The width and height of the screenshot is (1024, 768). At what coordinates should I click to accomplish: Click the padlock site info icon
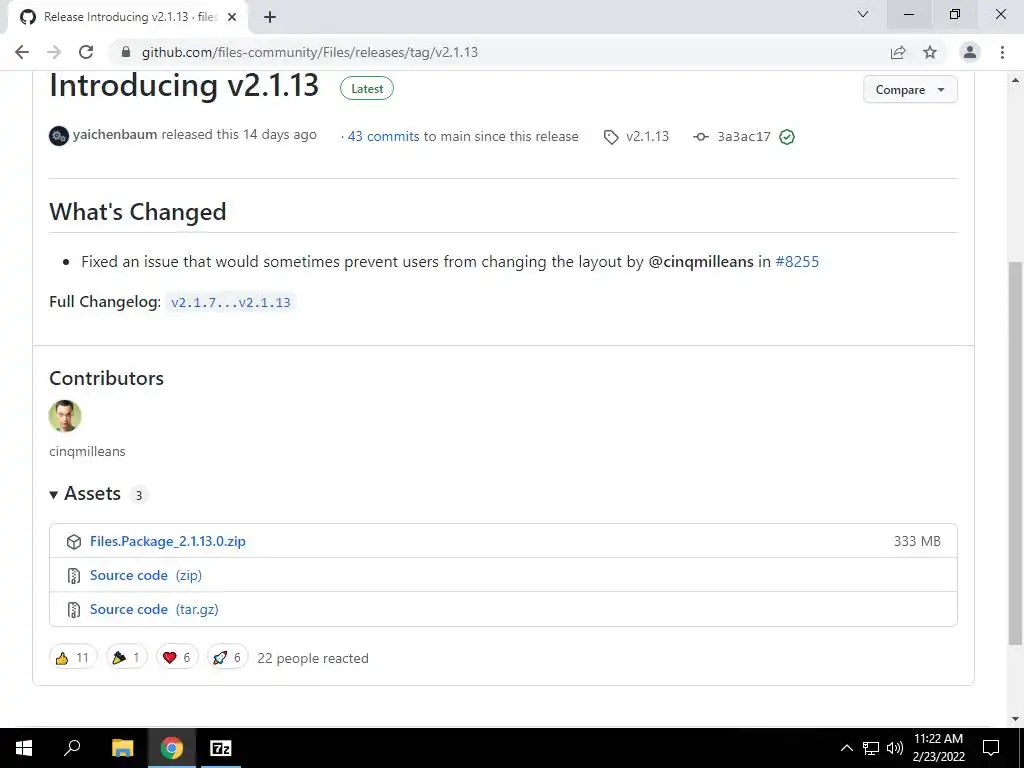126,52
